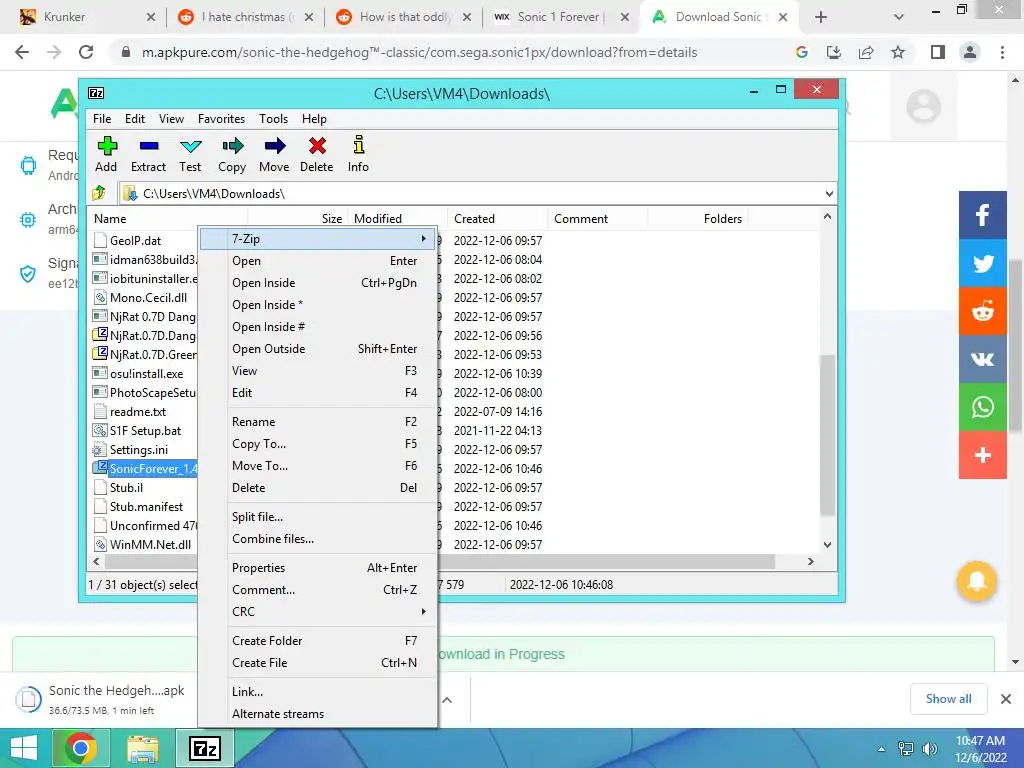Click the volume icon in system tray
The width and height of the screenshot is (1024, 768).
(x=929, y=749)
